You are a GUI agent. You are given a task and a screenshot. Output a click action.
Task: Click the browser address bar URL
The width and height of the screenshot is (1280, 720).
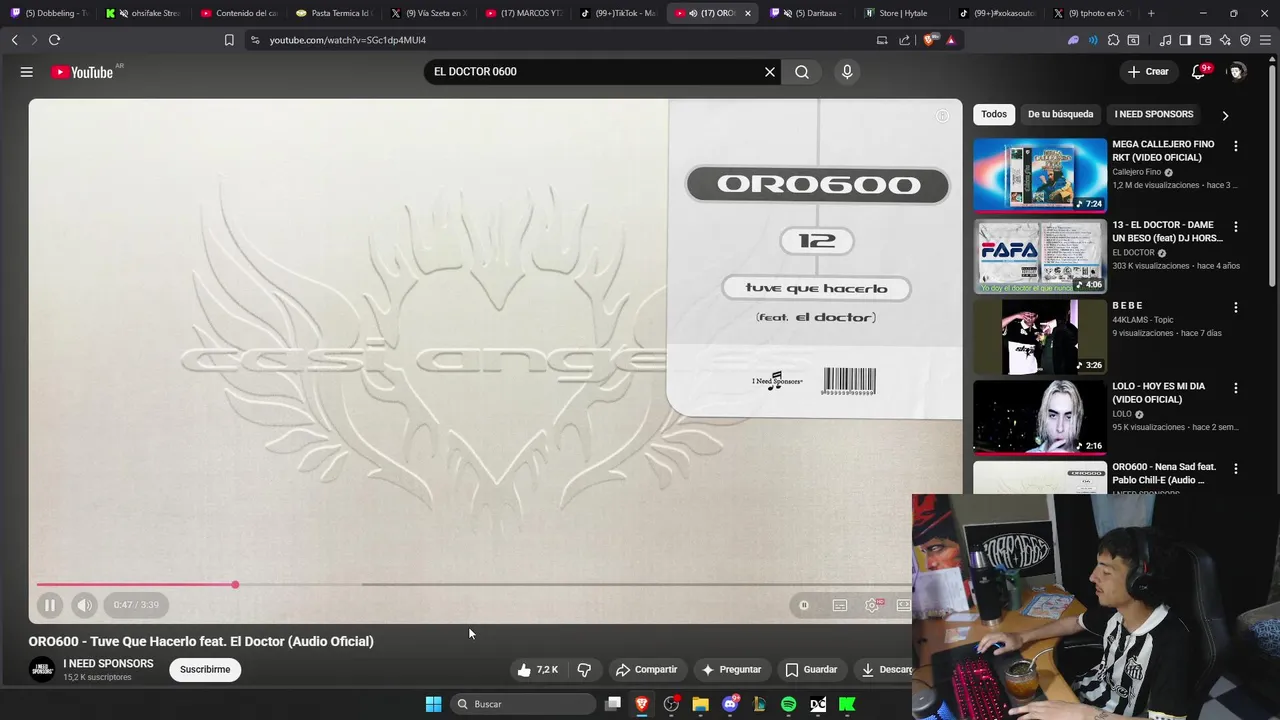(x=348, y=40)
